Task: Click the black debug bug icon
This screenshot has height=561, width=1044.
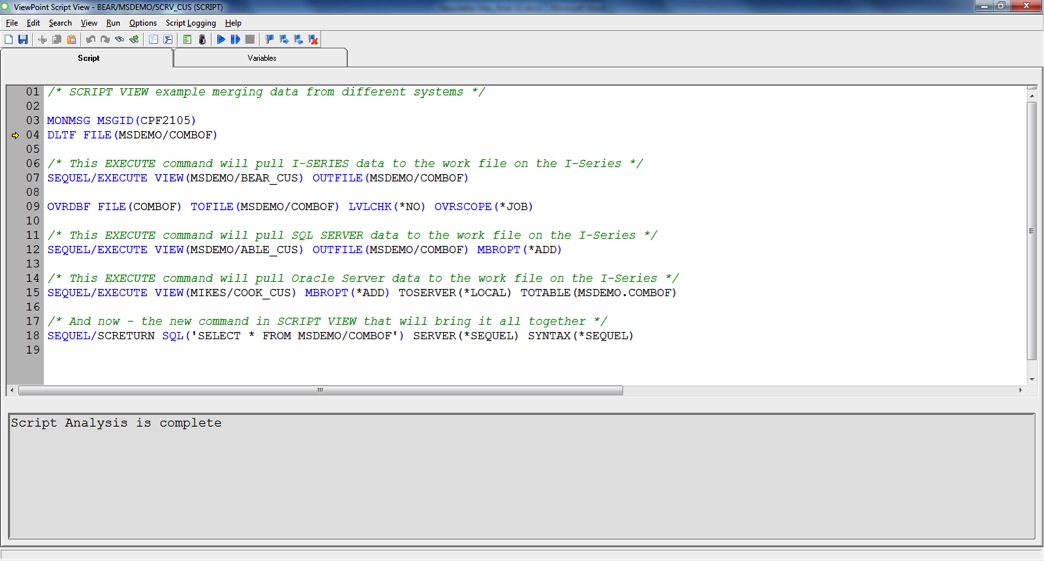Action: 202,40
